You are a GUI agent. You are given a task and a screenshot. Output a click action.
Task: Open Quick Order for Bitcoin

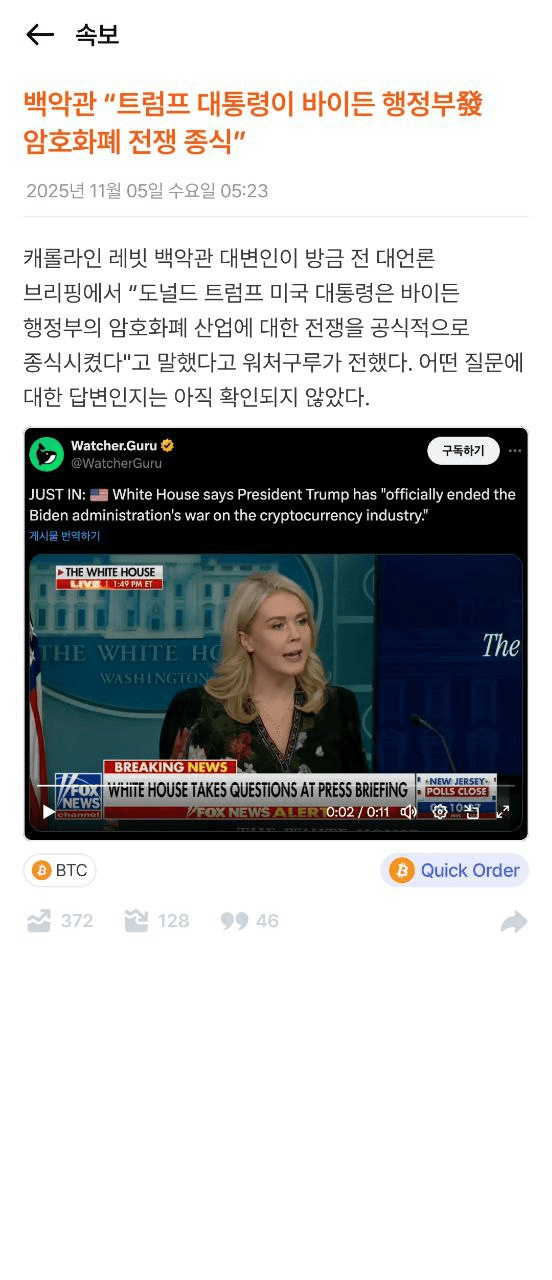tap(455, 870)
